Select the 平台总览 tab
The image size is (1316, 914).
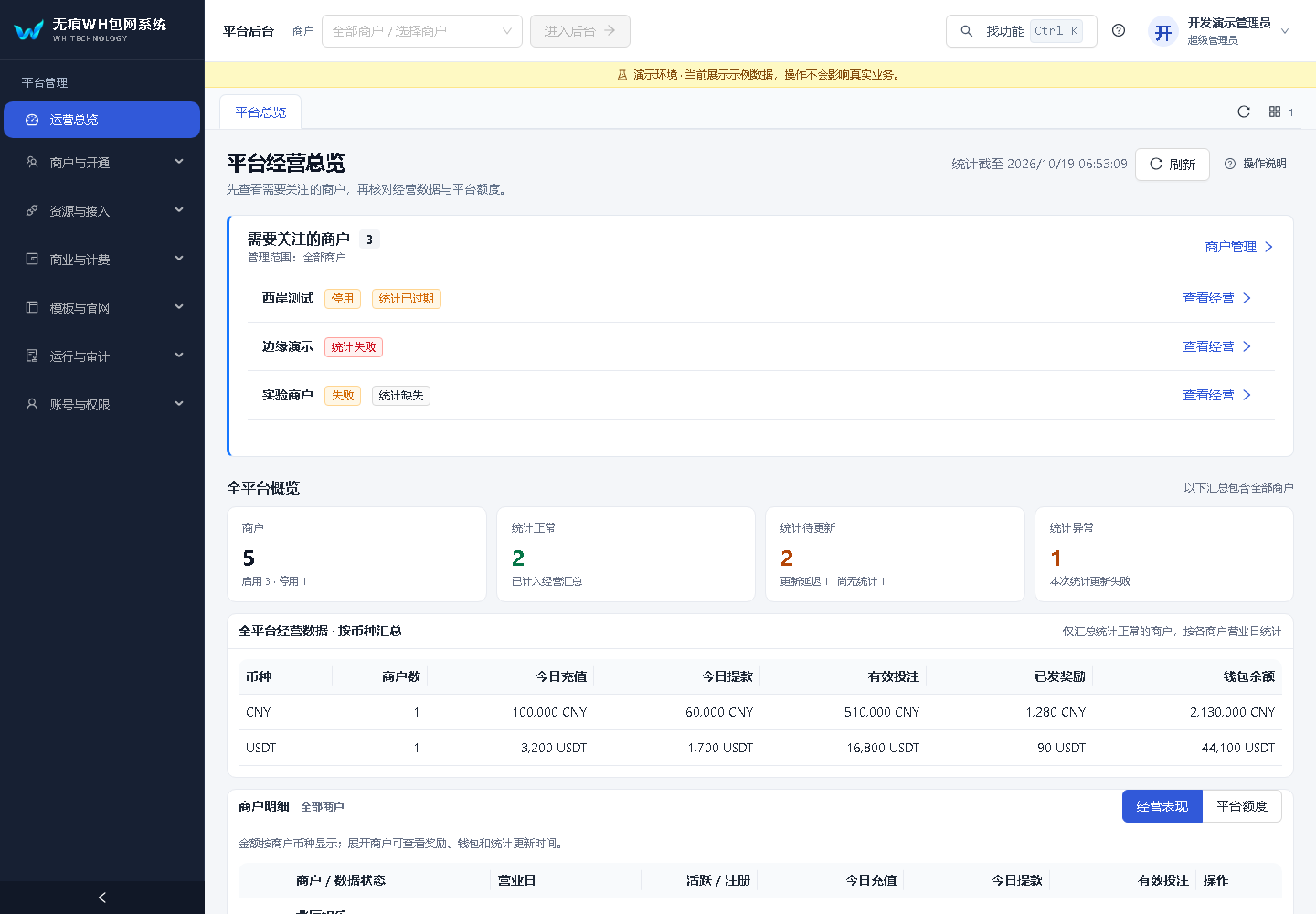click(x=260, y=112)
